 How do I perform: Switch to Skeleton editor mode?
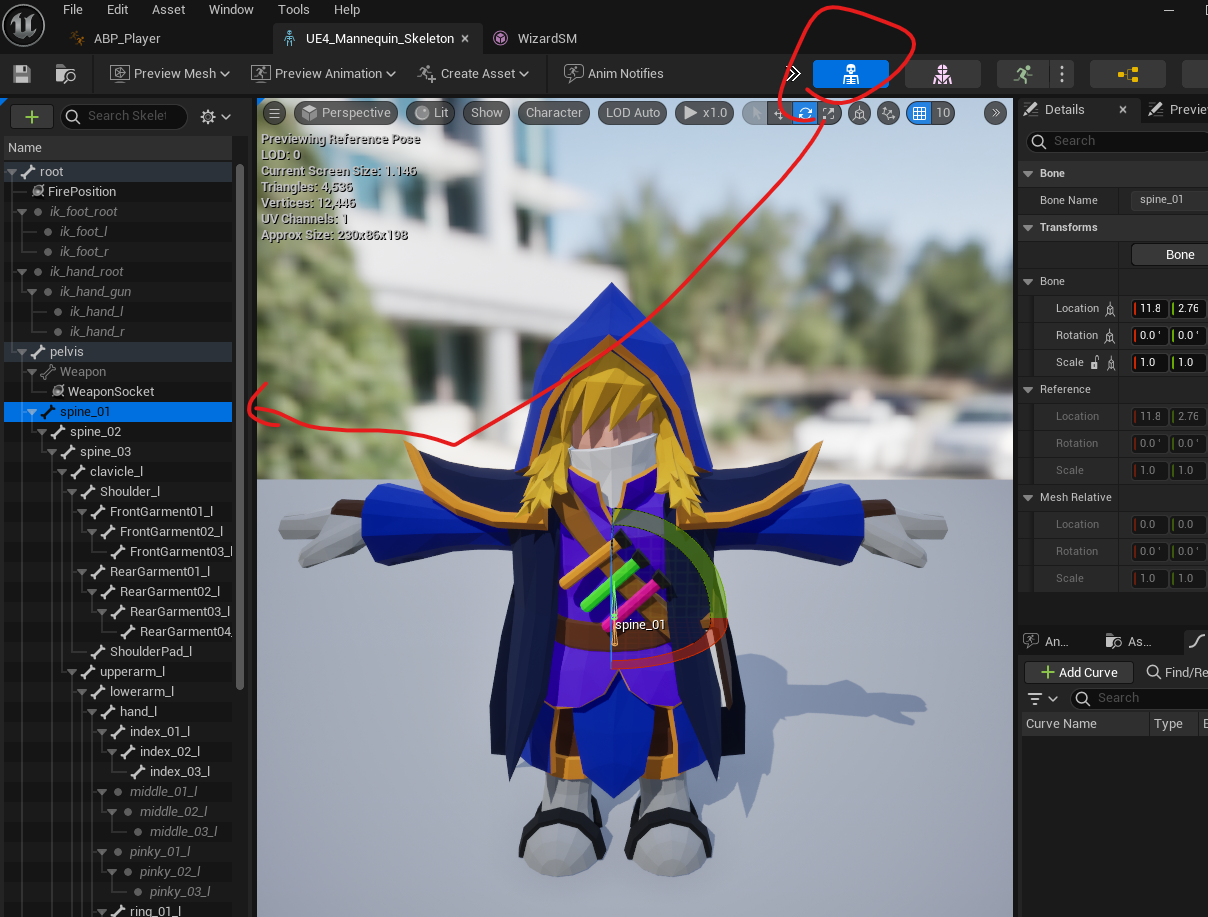(850, 74)
